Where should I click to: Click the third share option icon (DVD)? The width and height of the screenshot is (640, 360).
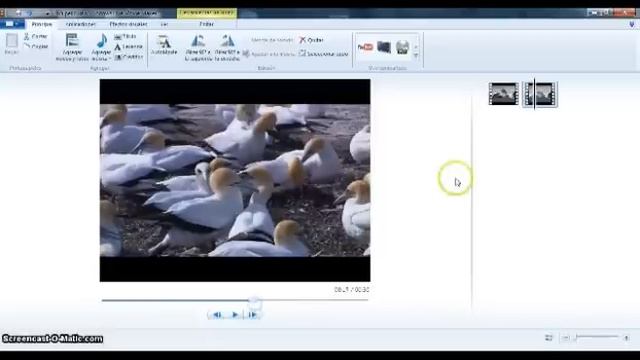pyautogui.click(x=402, y=47)
